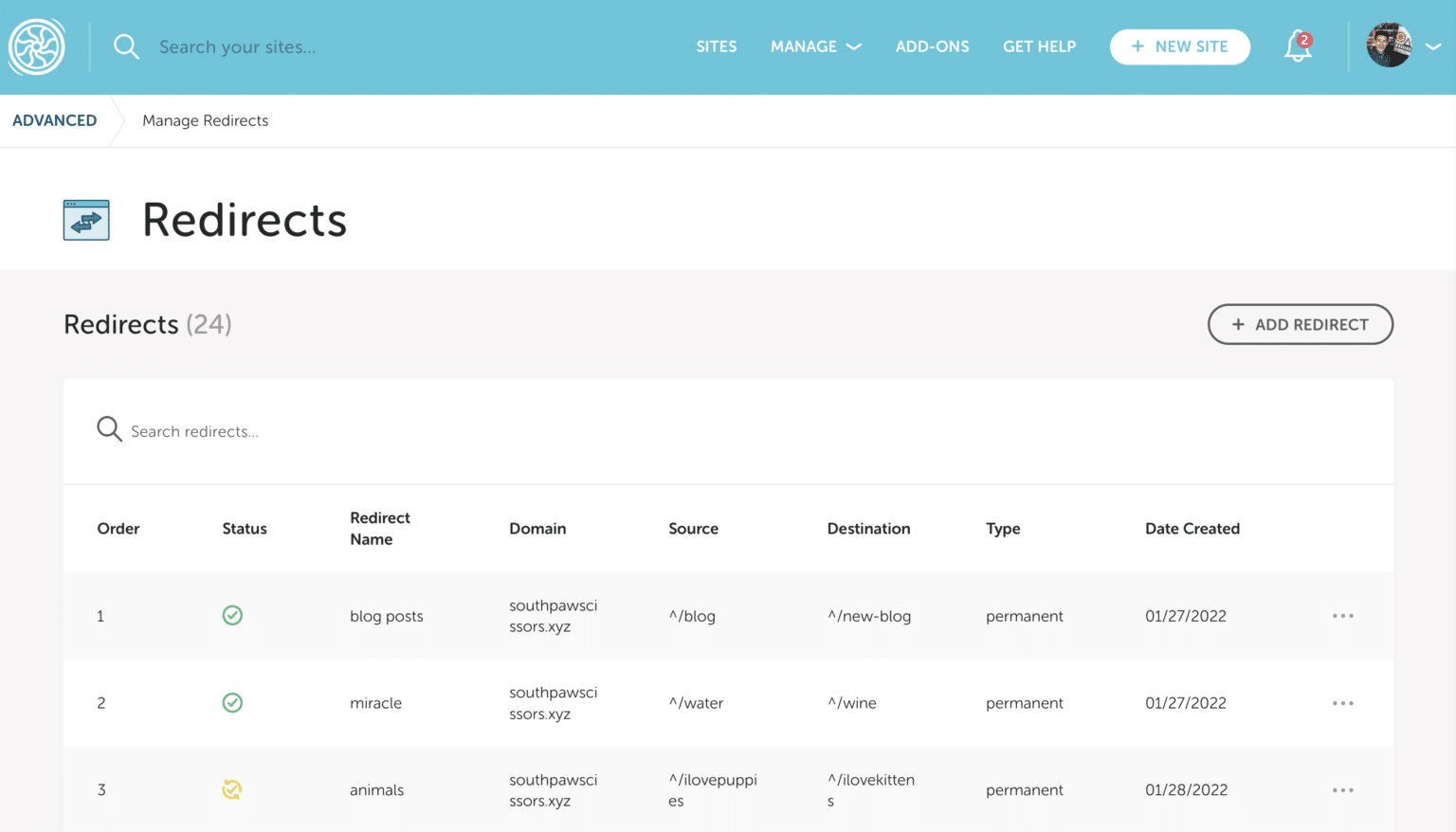The image size is (1456, 832).
Task: Click the search icon next to Flywheel logo
Action: click(127, 46)
